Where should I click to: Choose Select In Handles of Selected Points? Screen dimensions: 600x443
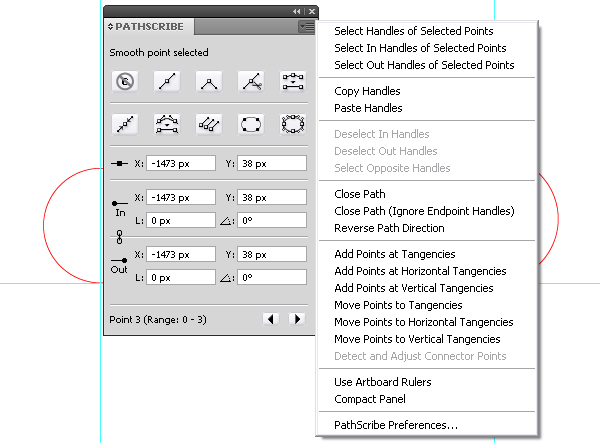(427, 48)
